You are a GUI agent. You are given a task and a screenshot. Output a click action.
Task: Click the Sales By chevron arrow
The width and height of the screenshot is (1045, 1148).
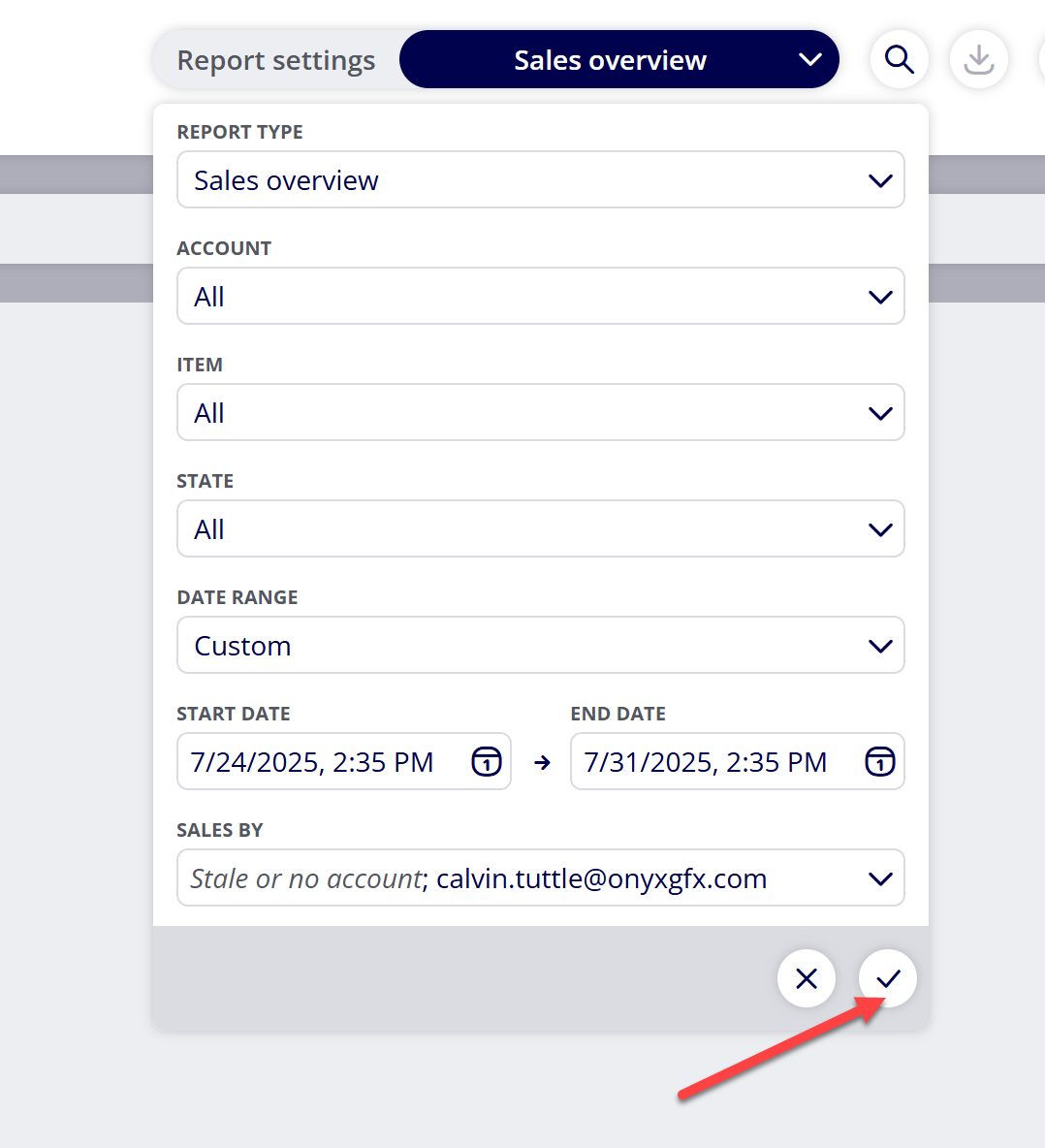click(880, 878)
